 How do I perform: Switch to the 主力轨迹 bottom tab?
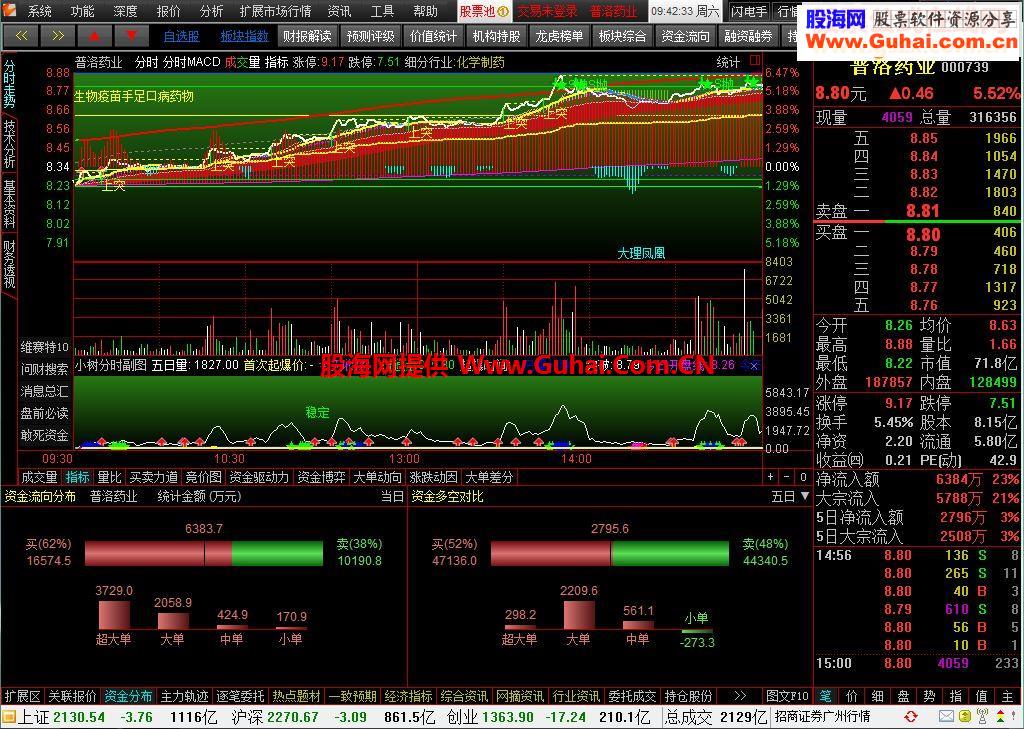click(184, 696)
